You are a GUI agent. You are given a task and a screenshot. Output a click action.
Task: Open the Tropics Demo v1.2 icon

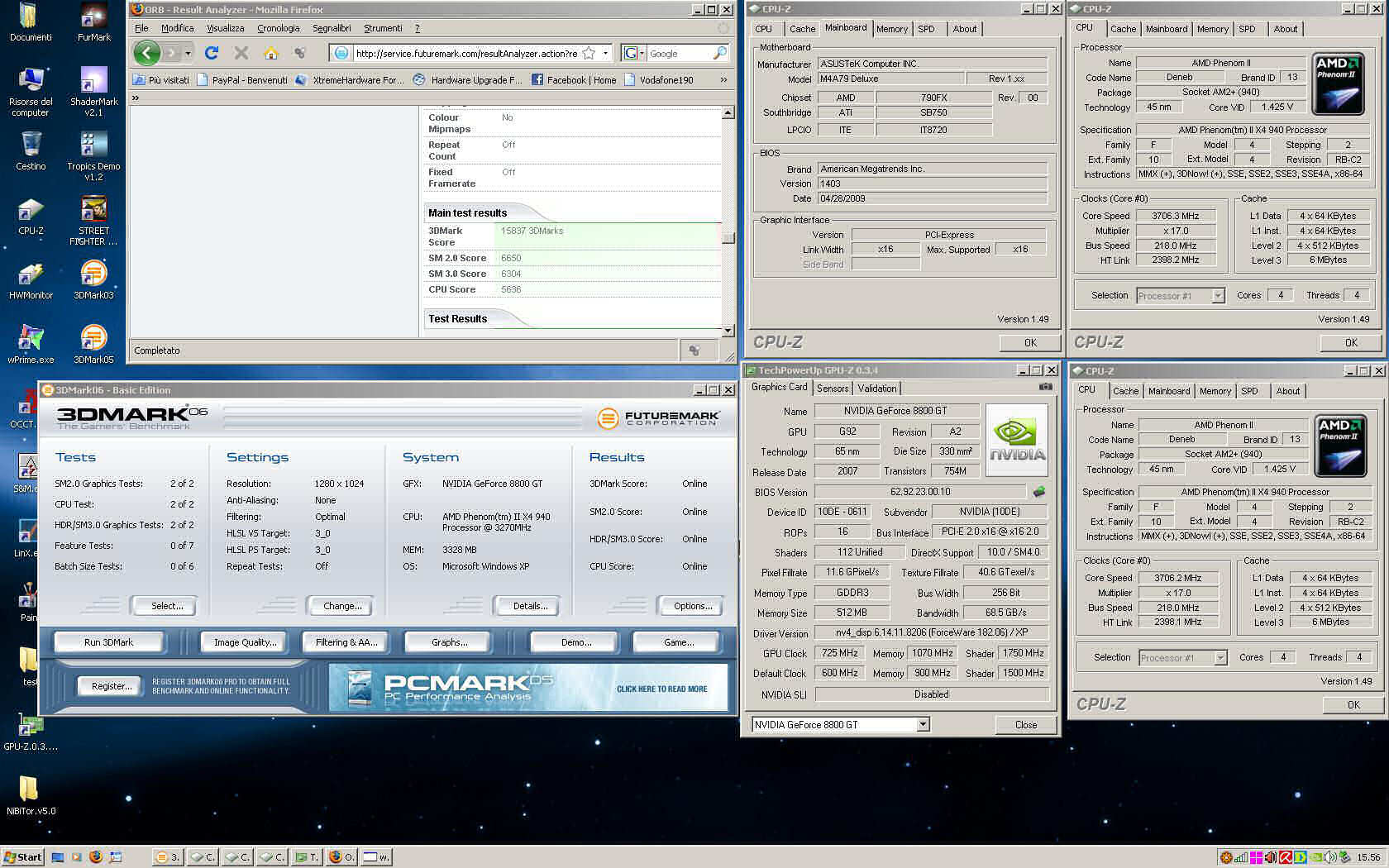(93, 155)
